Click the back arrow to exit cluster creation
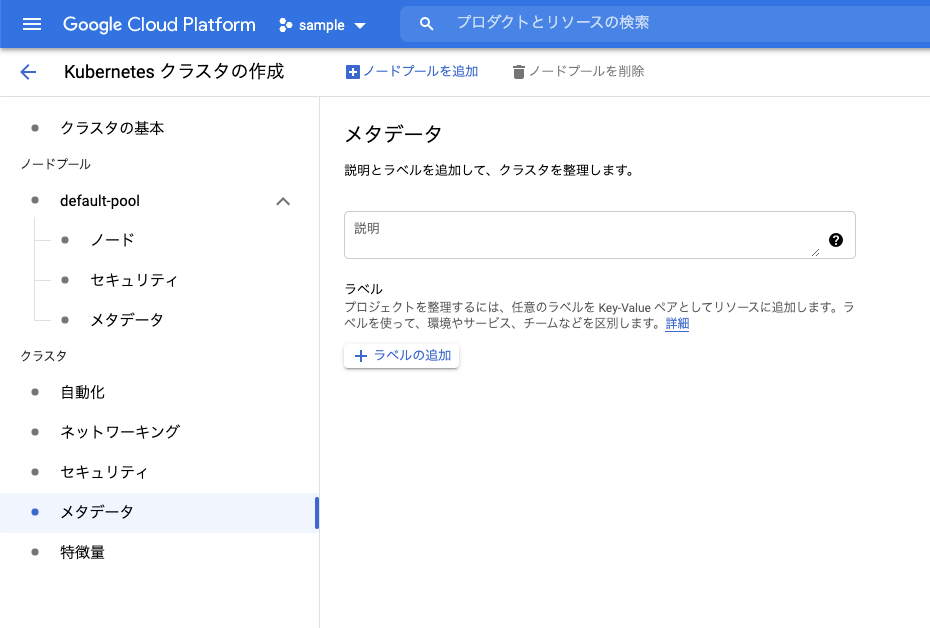Image resolution: width=930 pixels, height=628 pixels. click(28, 71)
